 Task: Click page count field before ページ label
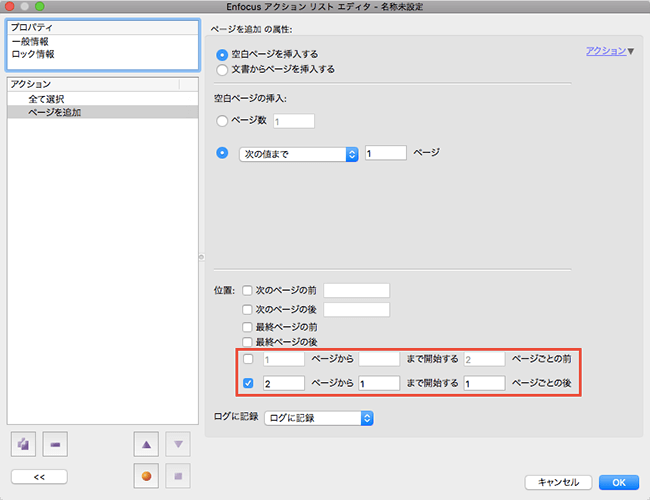(x=386, y=153)
